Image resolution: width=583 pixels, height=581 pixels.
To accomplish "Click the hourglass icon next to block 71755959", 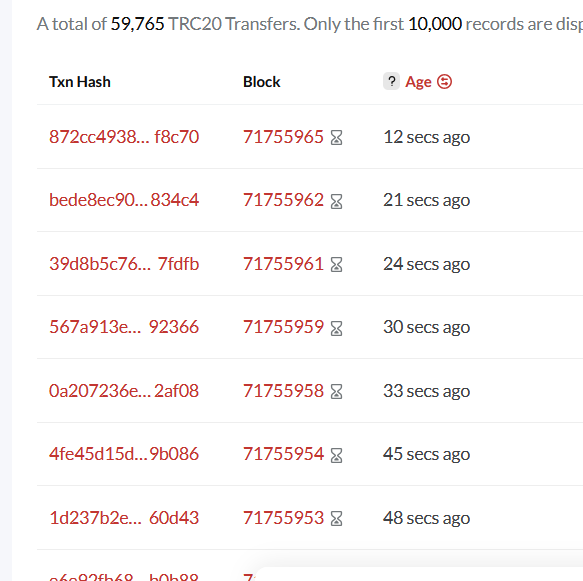I will [336, 329].
